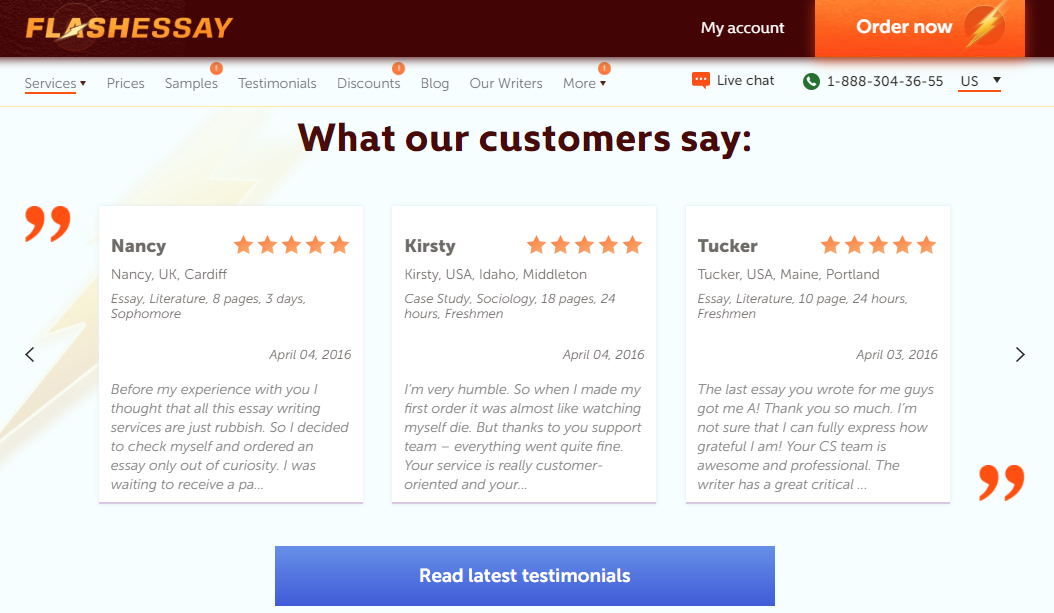
Task: Show previous testimonials with left arrow
Action: click(x=30, y=354)
